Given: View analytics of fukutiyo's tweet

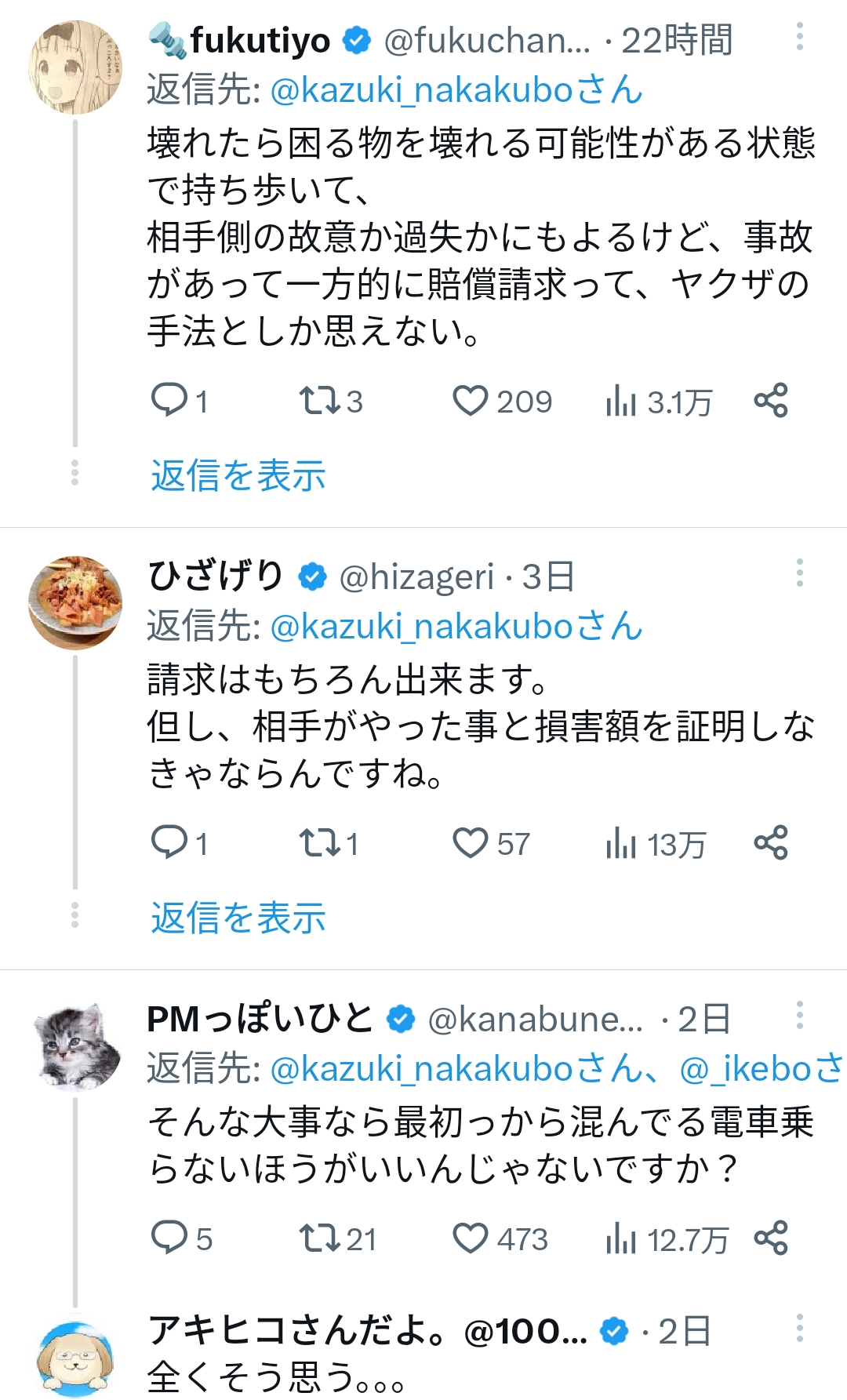Looking at the screenshot, I should pyautogui.click(x=620, y=402).
